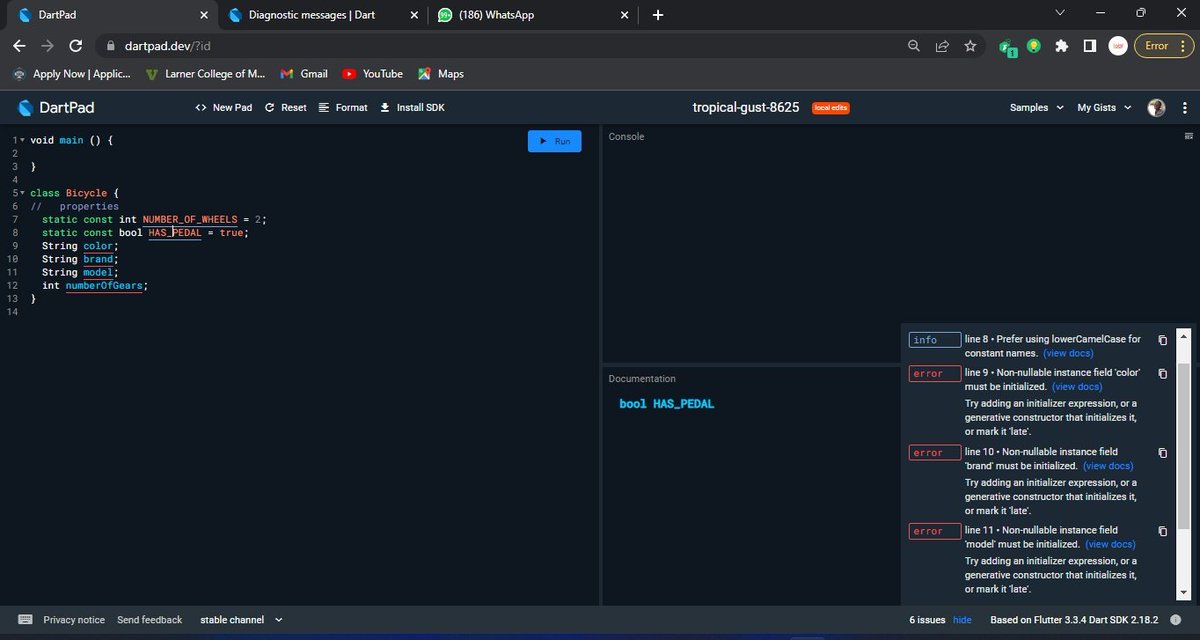Click the Chrome profile avatar icon
The image size is (1200, 640).
(1118, 46)
